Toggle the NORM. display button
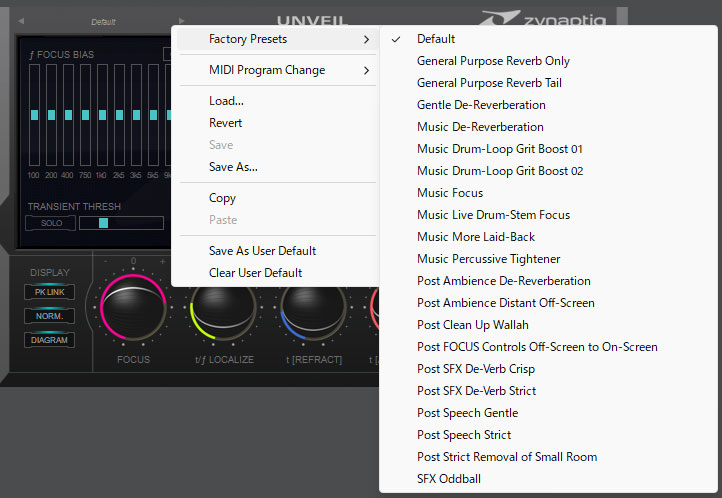Image resolution: width=722 pixels, height=498 pixels. pos(49,316)
